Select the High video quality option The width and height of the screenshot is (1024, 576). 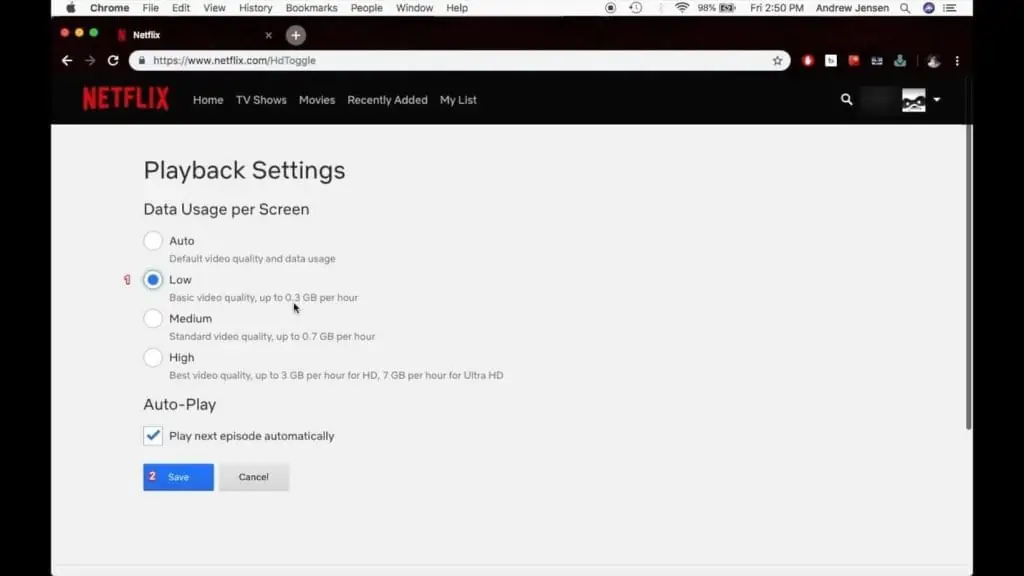pyautogui.click(x=153, y=357)
